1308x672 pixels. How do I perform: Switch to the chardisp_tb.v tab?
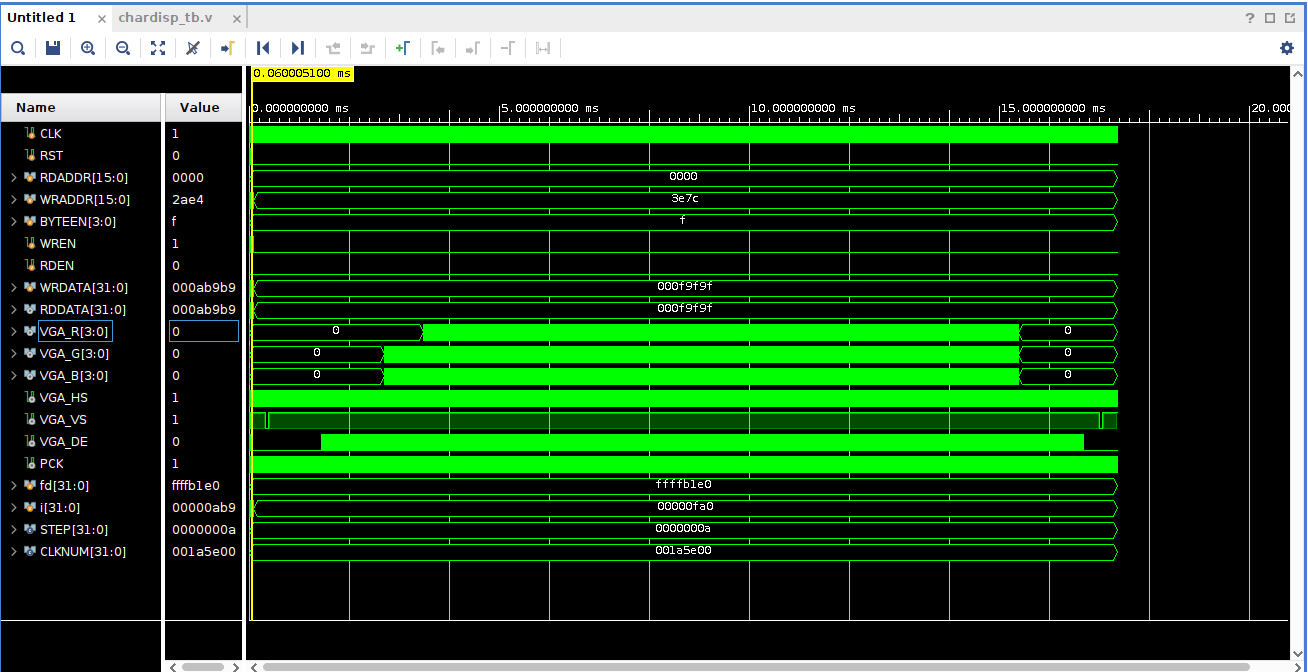coord(165,18)
